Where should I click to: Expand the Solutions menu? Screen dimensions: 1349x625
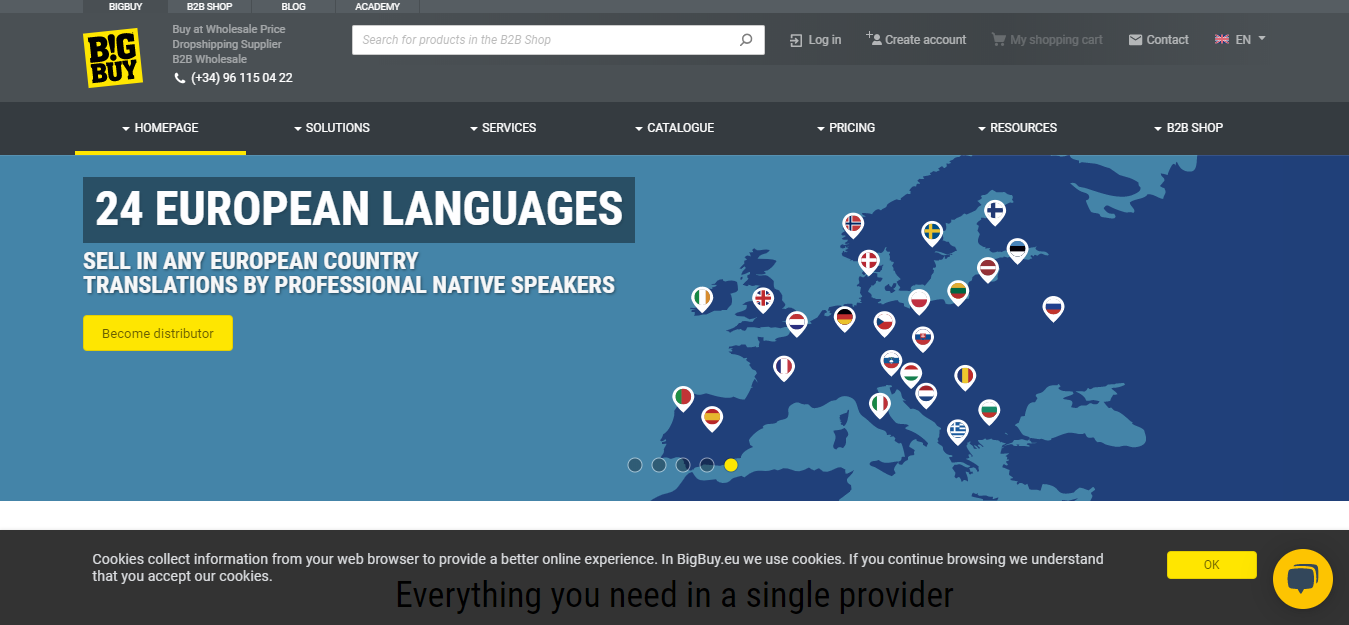pyautogui.click(x=332, y=128)
